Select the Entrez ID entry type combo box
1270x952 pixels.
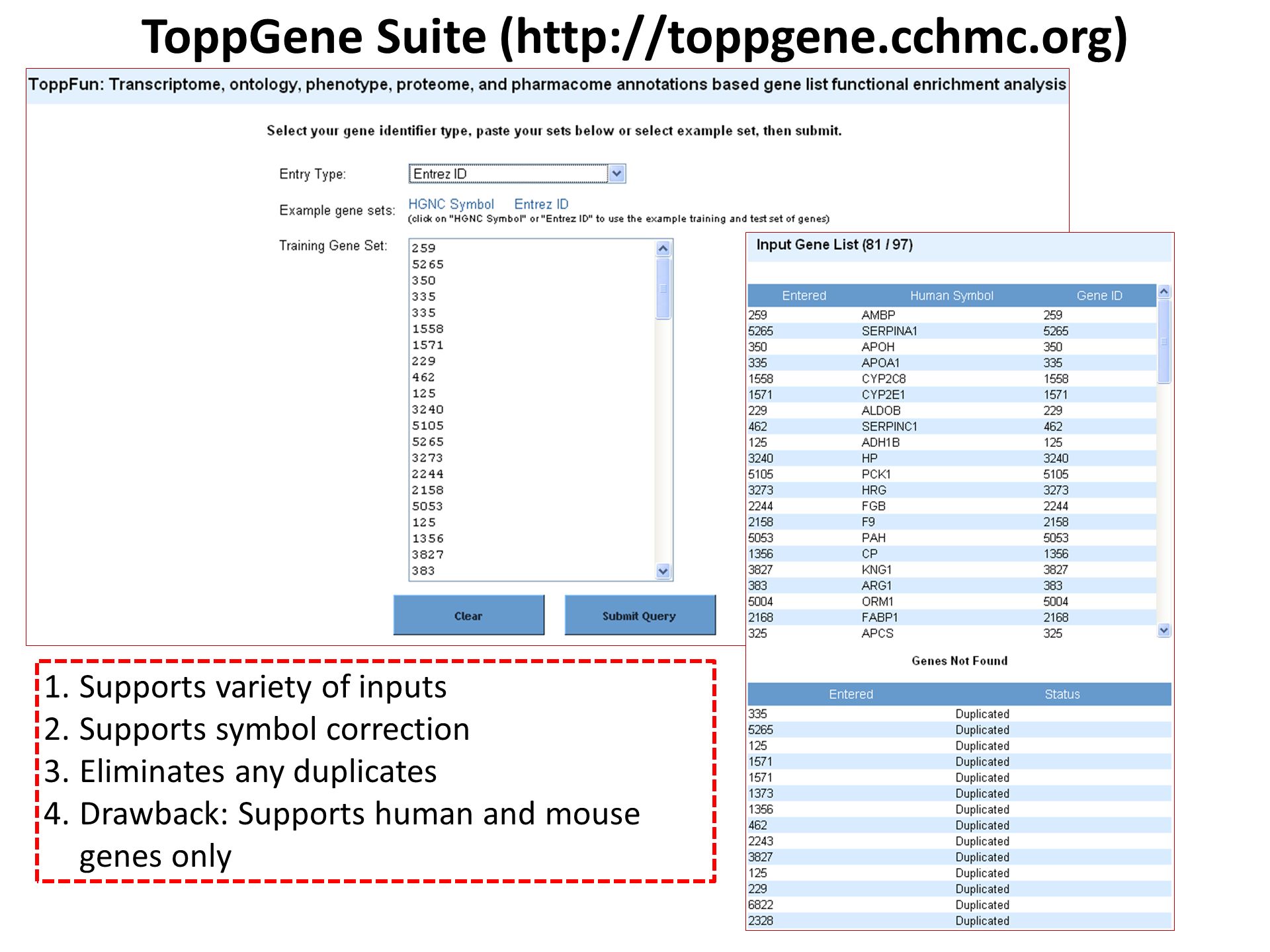pos(517,174)
